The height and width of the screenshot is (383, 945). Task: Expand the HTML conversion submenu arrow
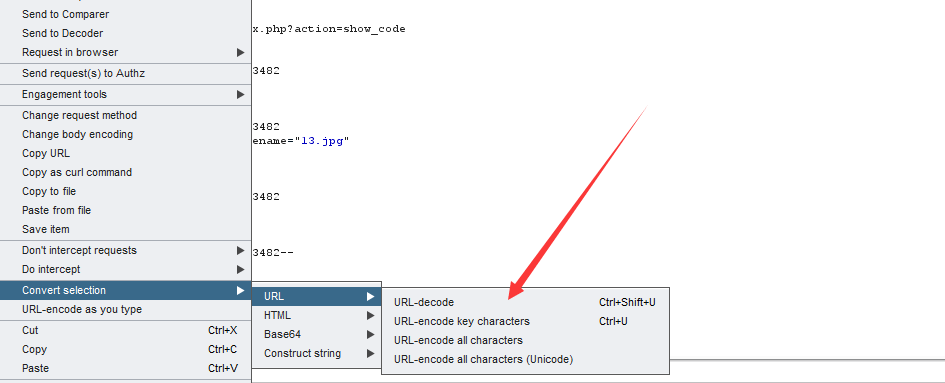[371, 315]
